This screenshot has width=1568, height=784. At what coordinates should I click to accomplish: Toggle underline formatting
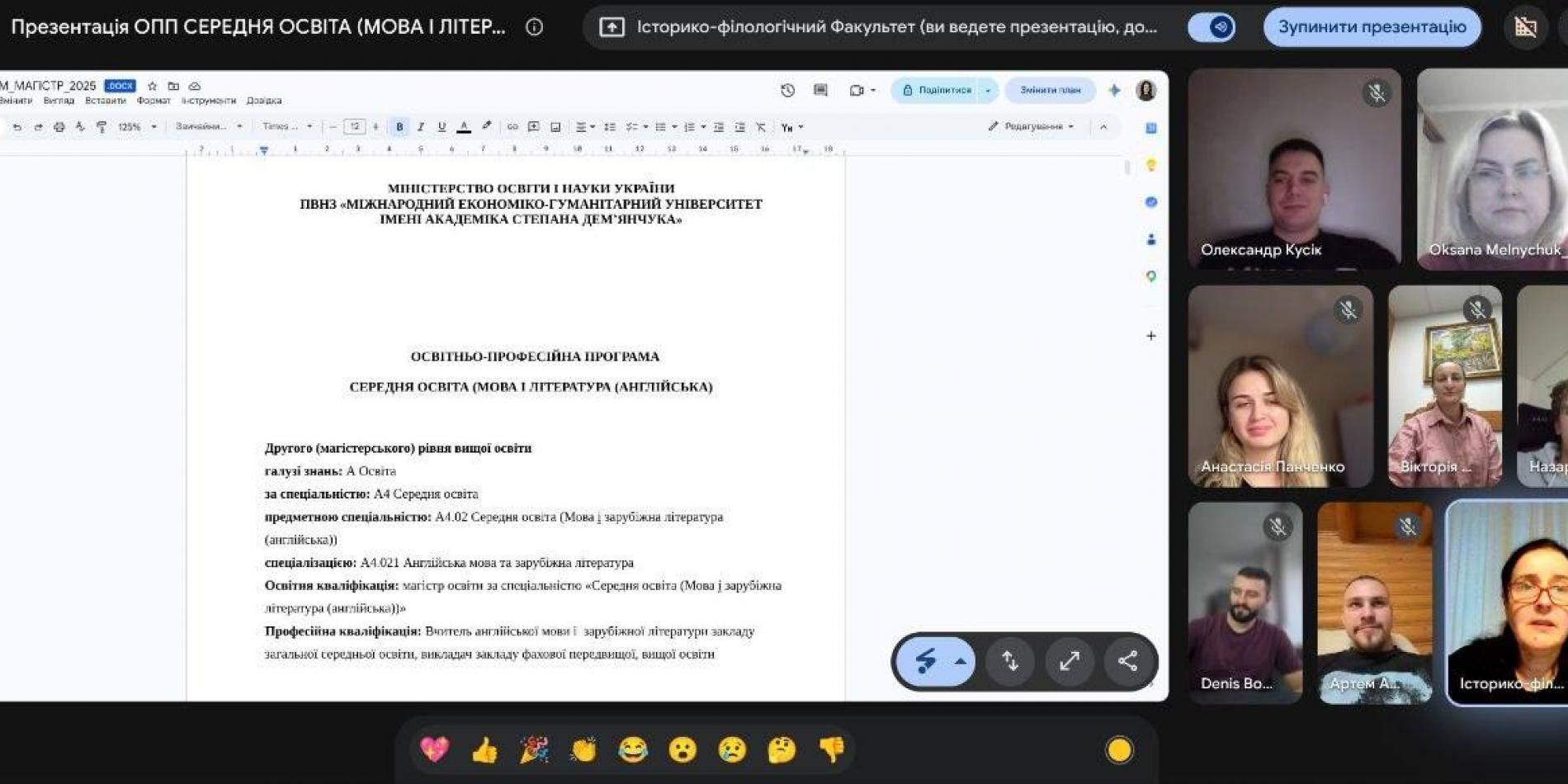click(442, 127)
